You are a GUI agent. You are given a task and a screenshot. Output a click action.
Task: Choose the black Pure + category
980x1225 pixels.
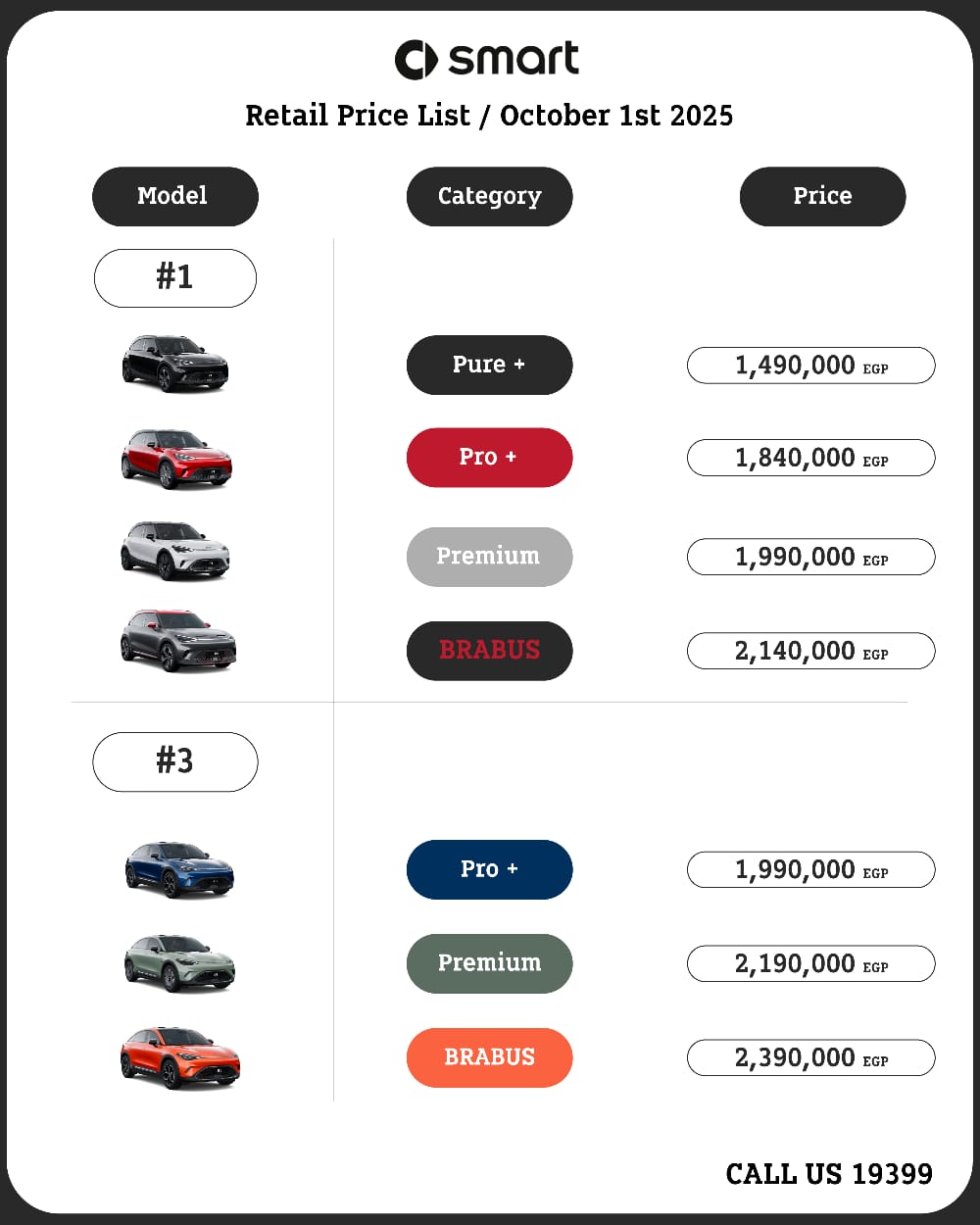[x=489, y=365]
